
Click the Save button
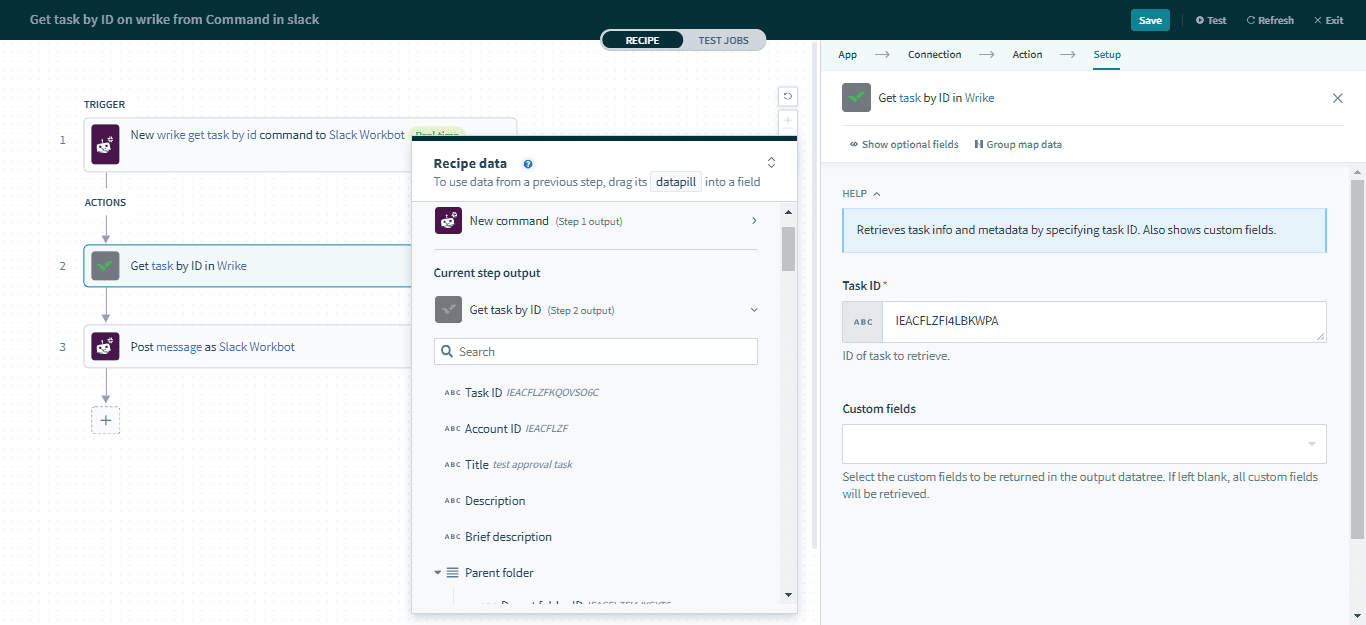pyautogui.click(x=1149, y=19)
